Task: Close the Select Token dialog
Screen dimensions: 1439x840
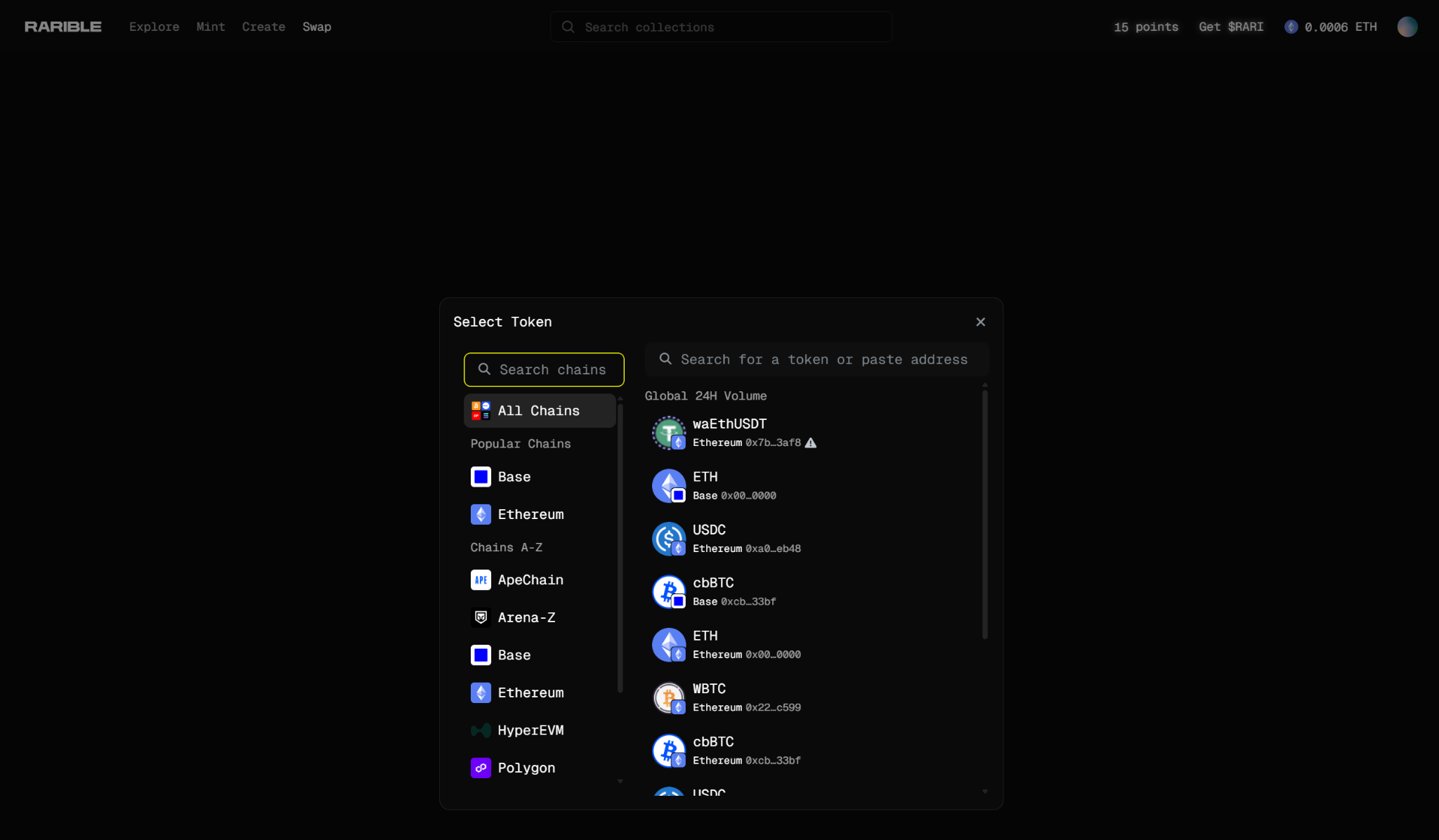Action: [x=980, y=322]
